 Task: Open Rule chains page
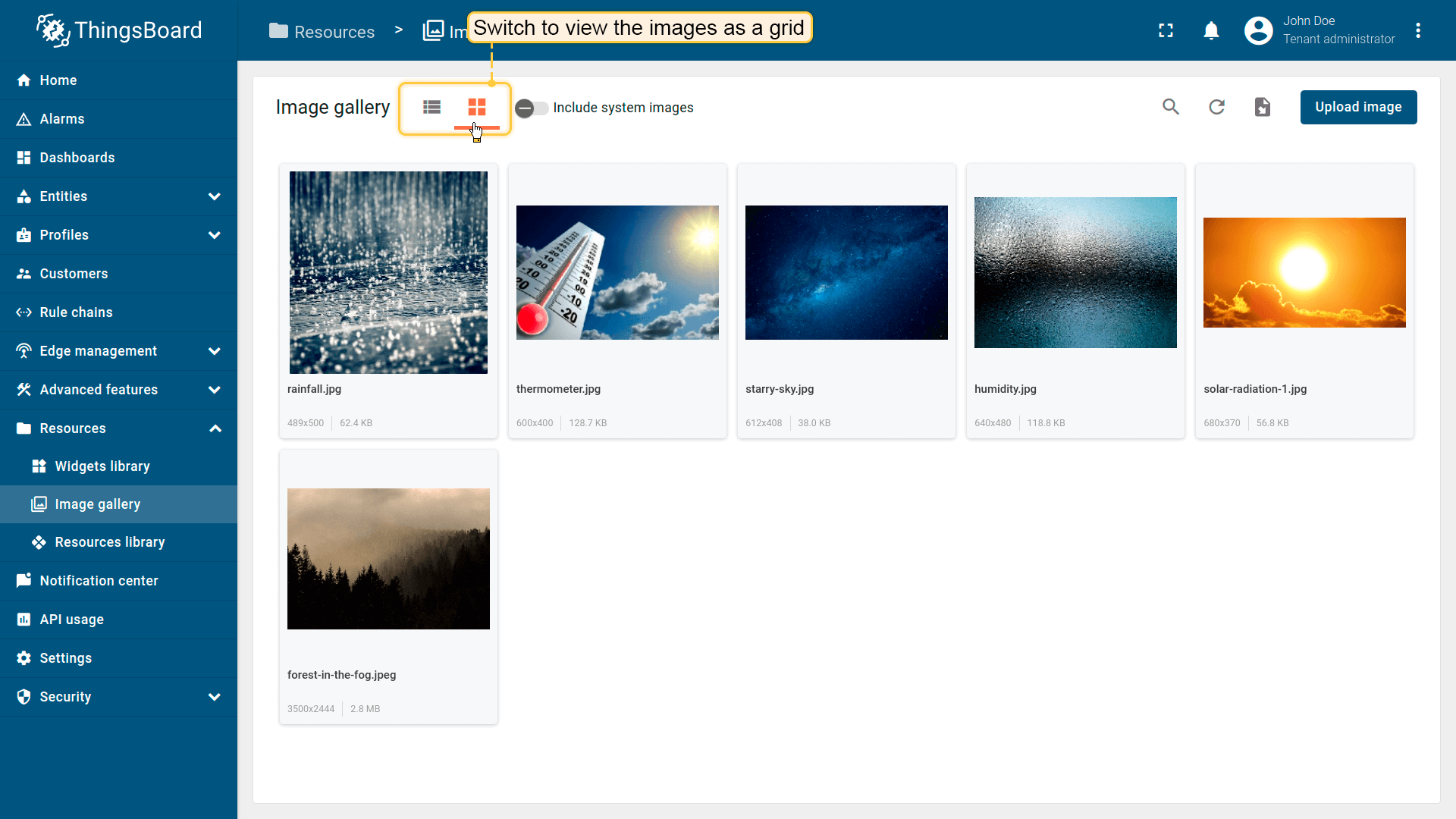(76, 312)
